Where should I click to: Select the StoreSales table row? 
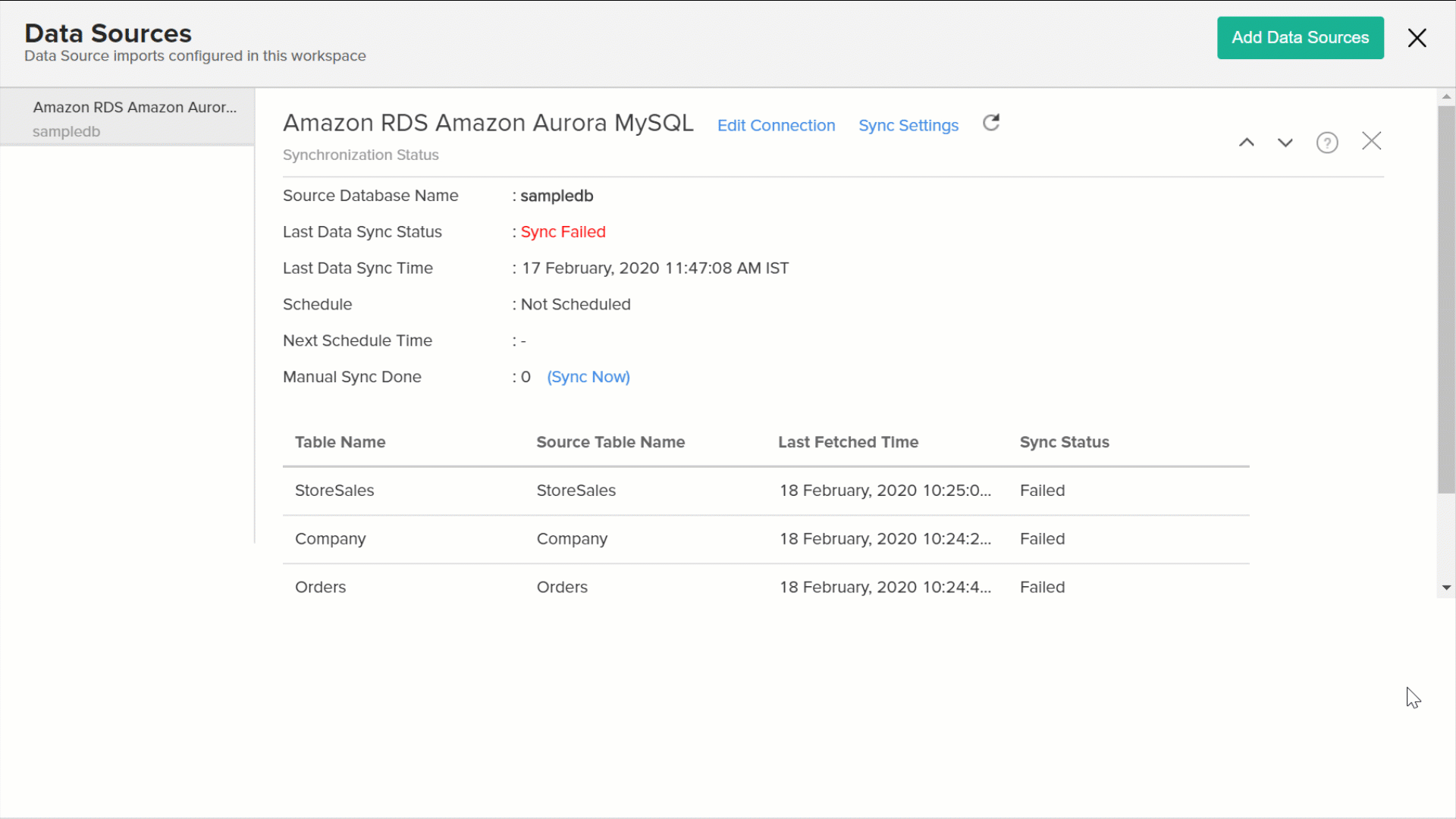pos(334,491)
